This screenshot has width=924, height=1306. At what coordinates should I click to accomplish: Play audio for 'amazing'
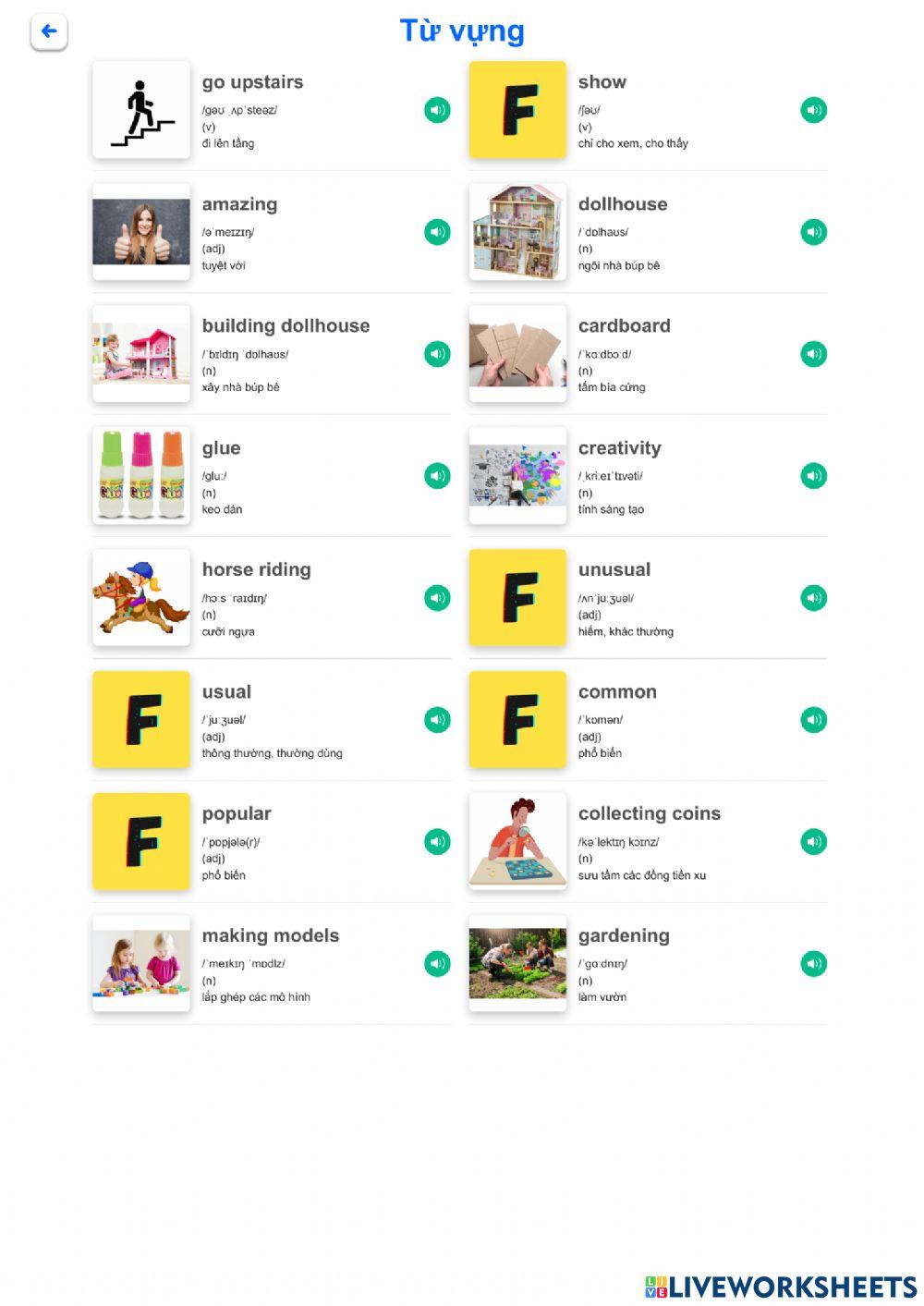click(437, 232)
